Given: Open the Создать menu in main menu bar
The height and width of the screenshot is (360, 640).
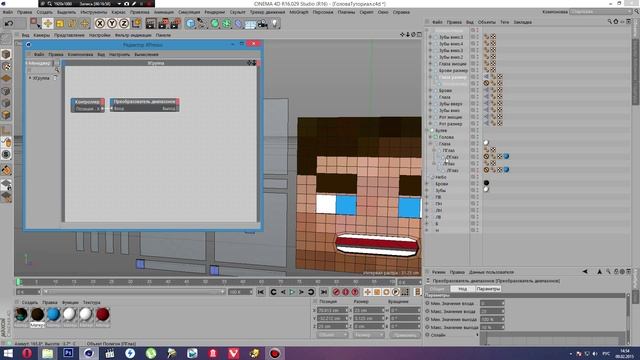Looking at the screenshot, I should (45, 12).
